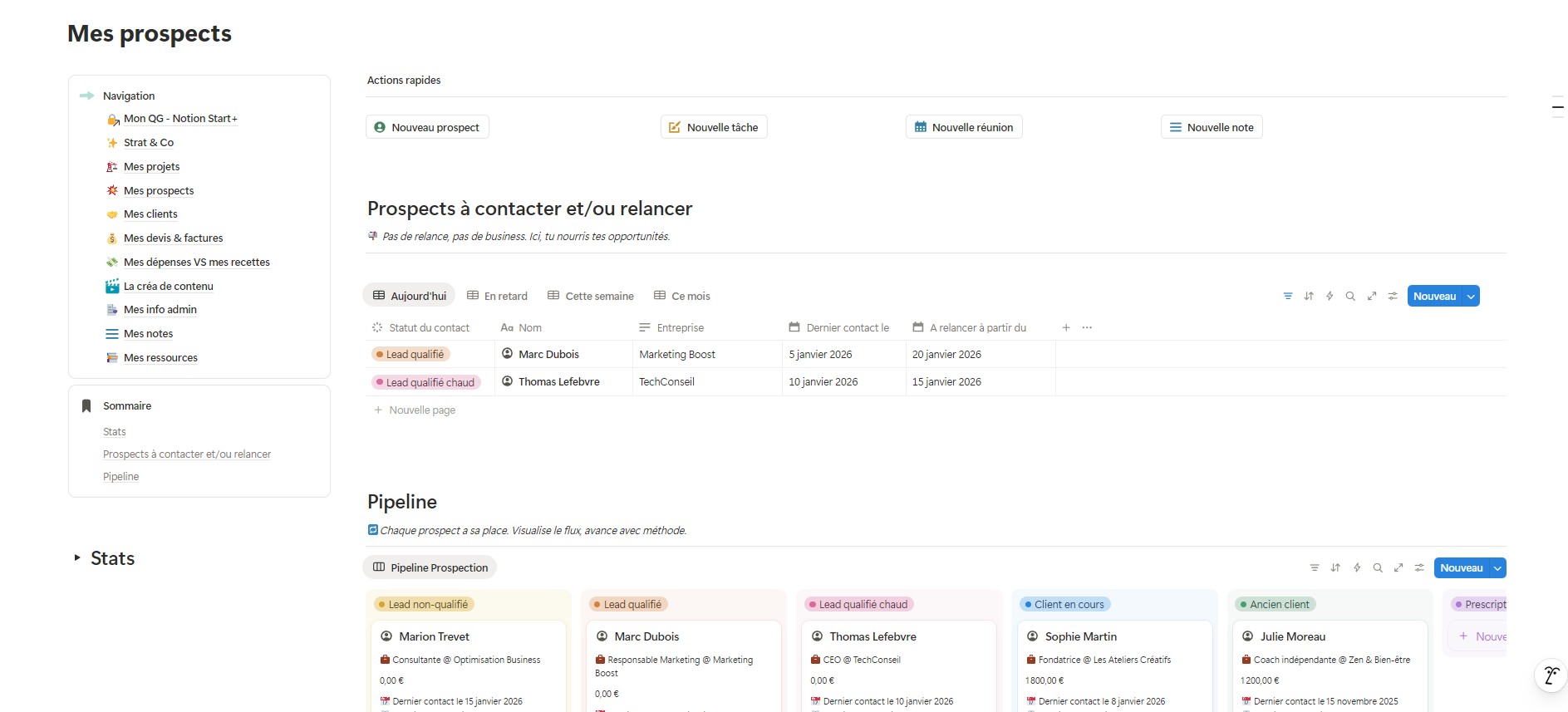
Task: Click the filter icon in the prospects table toolbar
Action: coord(1287,297)
